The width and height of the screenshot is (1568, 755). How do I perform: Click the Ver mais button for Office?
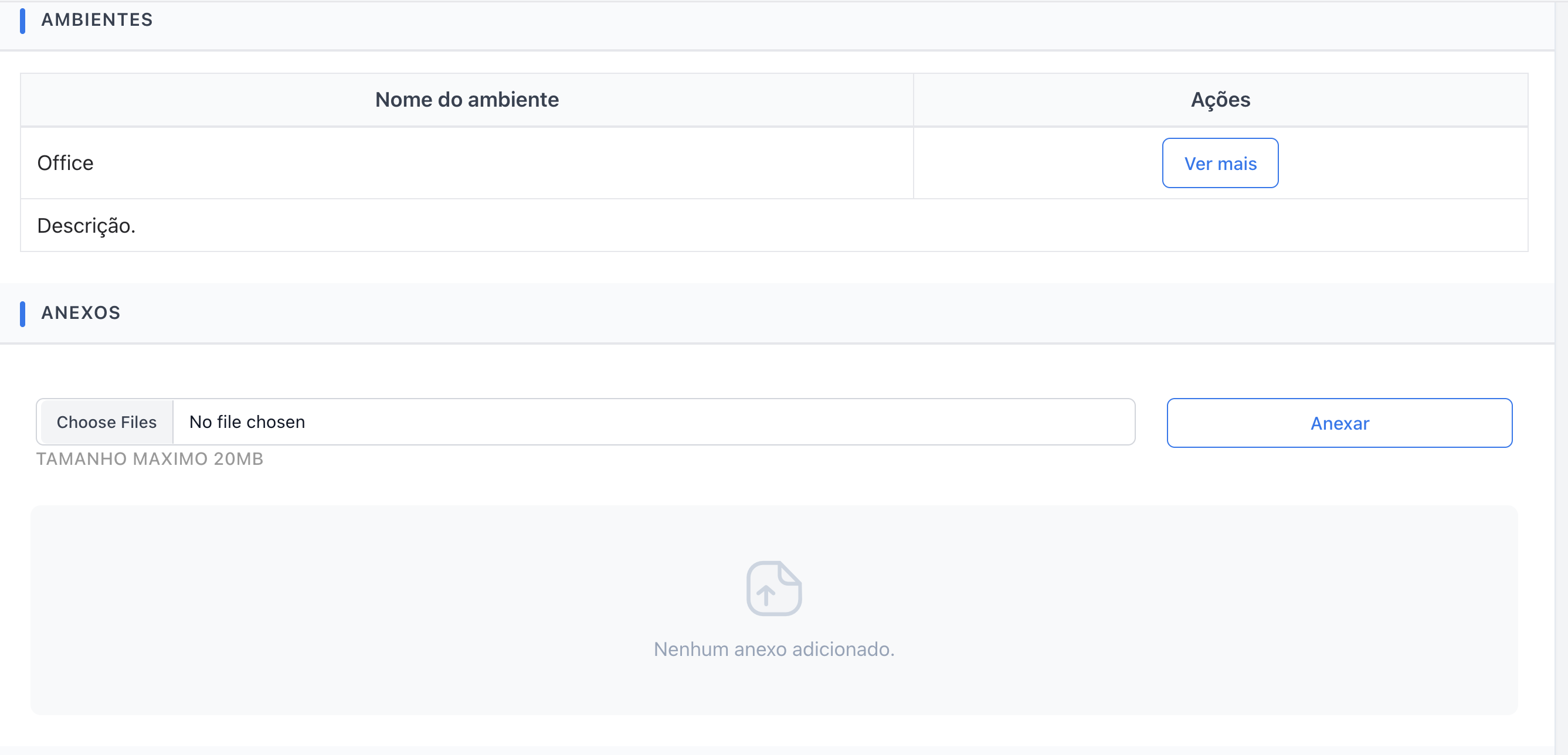(1220, 163)
